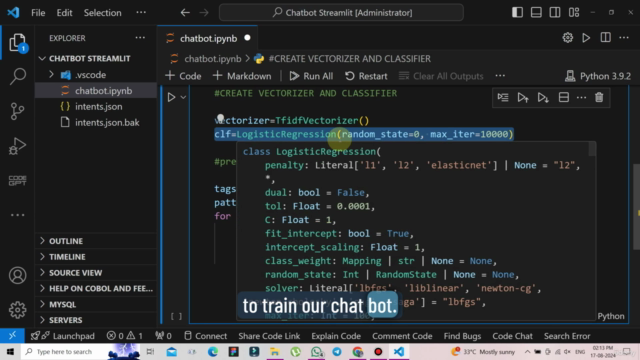Open intents.json in file tree

pos(96,107)
